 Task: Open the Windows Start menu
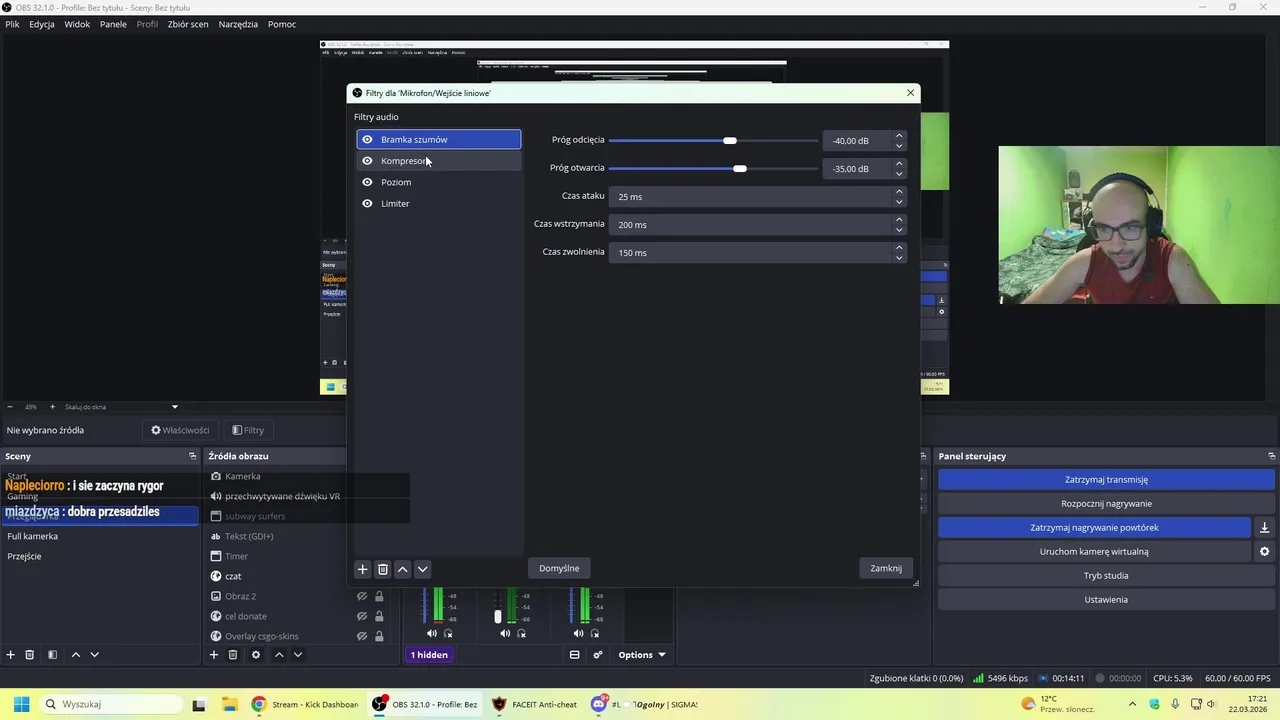pos(21,704)
